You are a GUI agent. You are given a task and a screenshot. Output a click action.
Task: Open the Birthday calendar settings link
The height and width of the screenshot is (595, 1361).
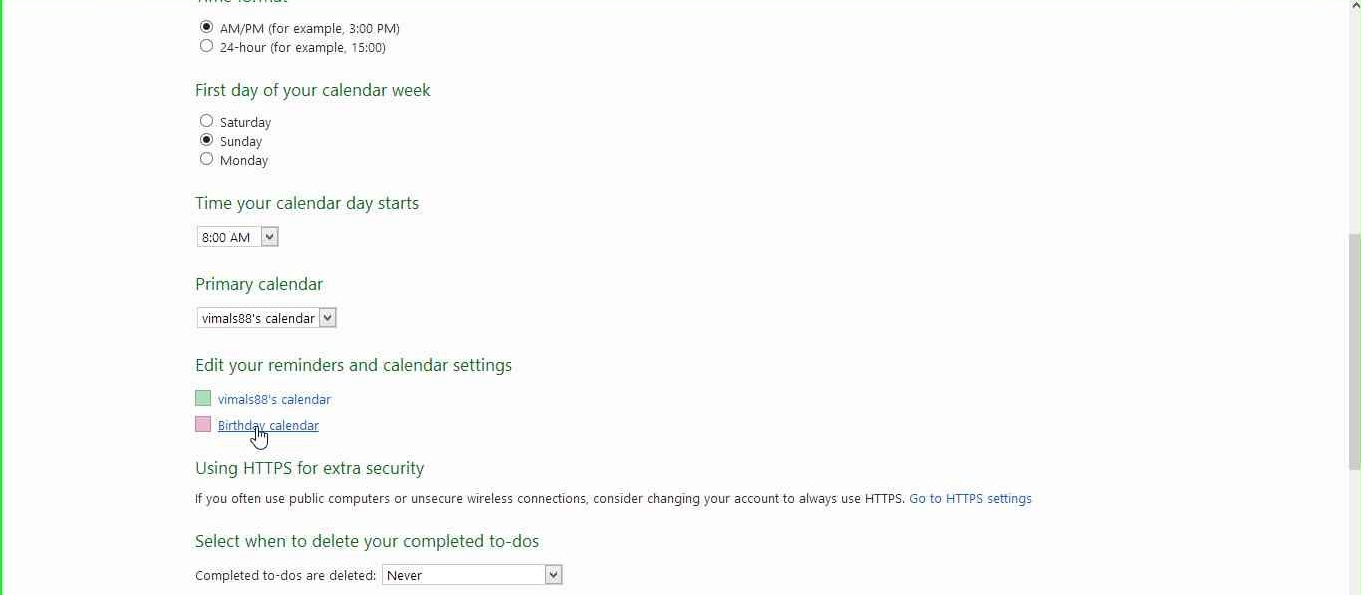268,425
